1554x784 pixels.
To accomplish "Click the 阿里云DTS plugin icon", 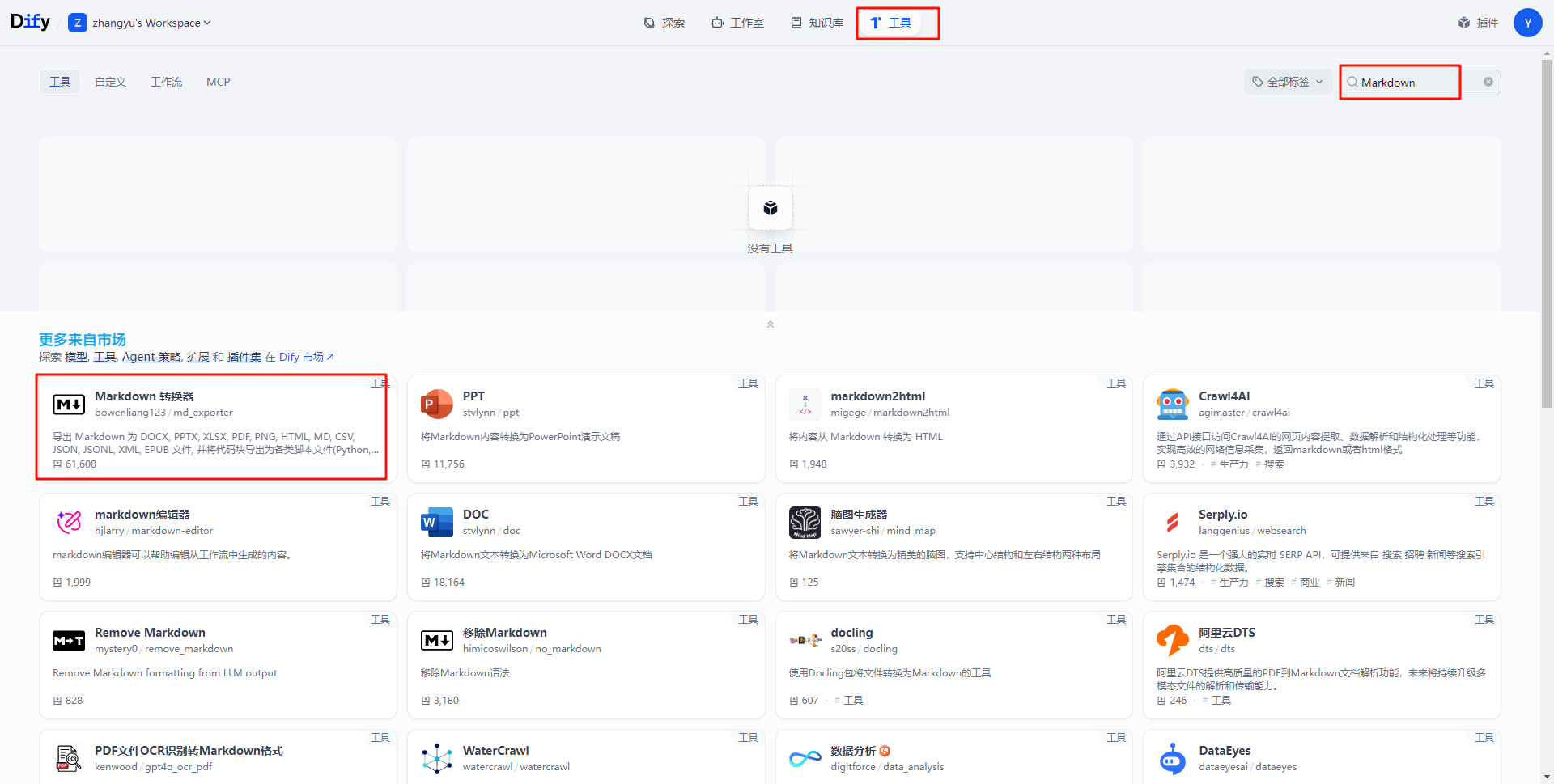I will point(1173,640).
